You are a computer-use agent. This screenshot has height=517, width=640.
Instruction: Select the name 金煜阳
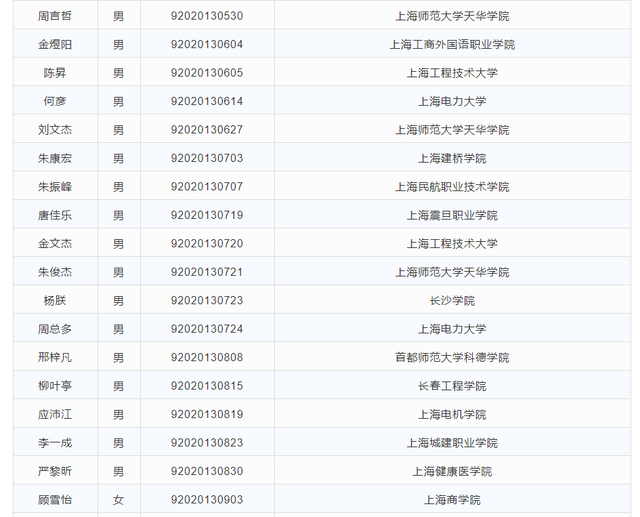pos(55,44)
